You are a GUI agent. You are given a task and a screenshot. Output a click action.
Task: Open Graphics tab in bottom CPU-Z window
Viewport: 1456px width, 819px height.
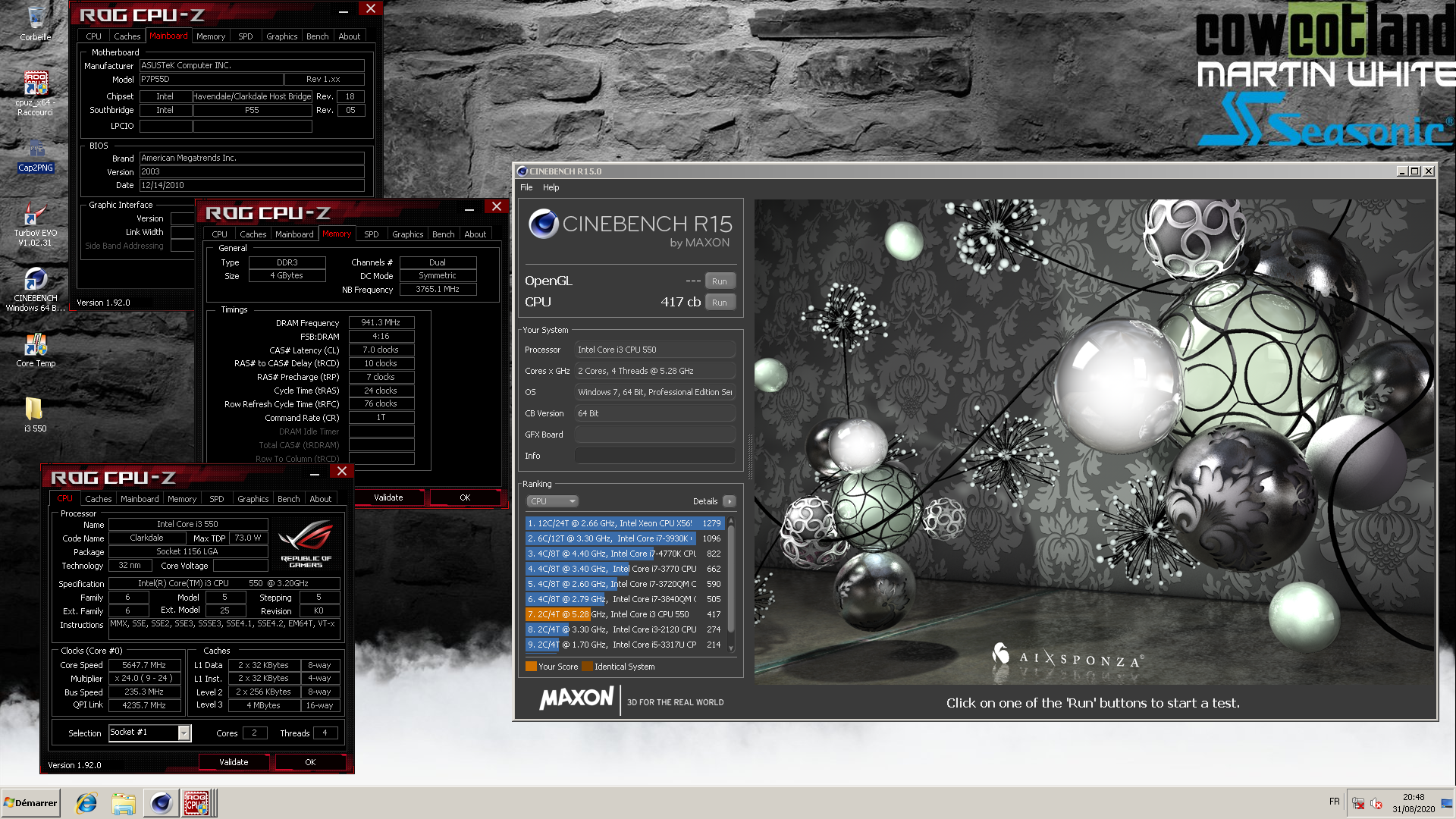[253, 499]
